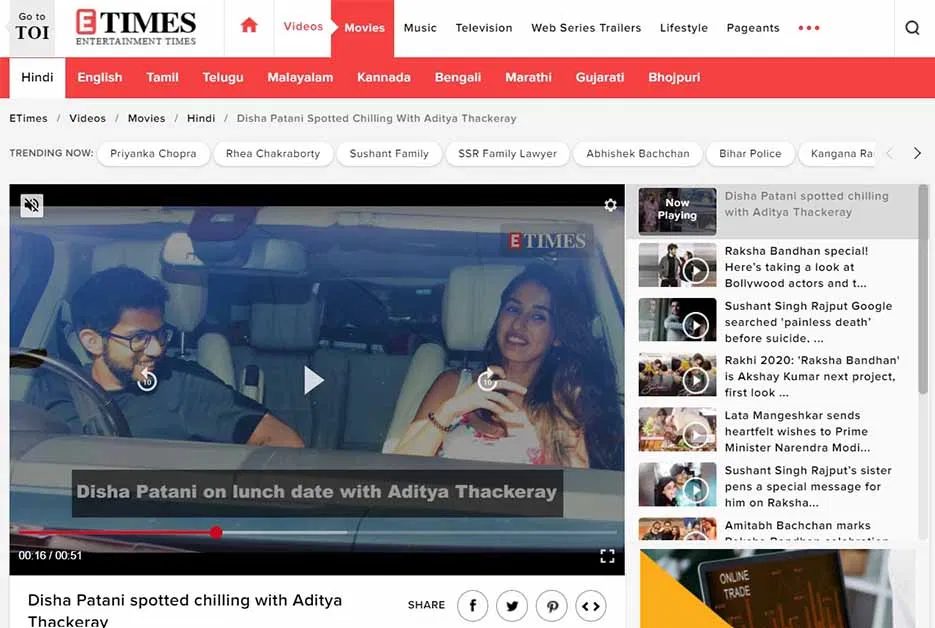Click the red progress handle on seek bar

coord(216,532)
